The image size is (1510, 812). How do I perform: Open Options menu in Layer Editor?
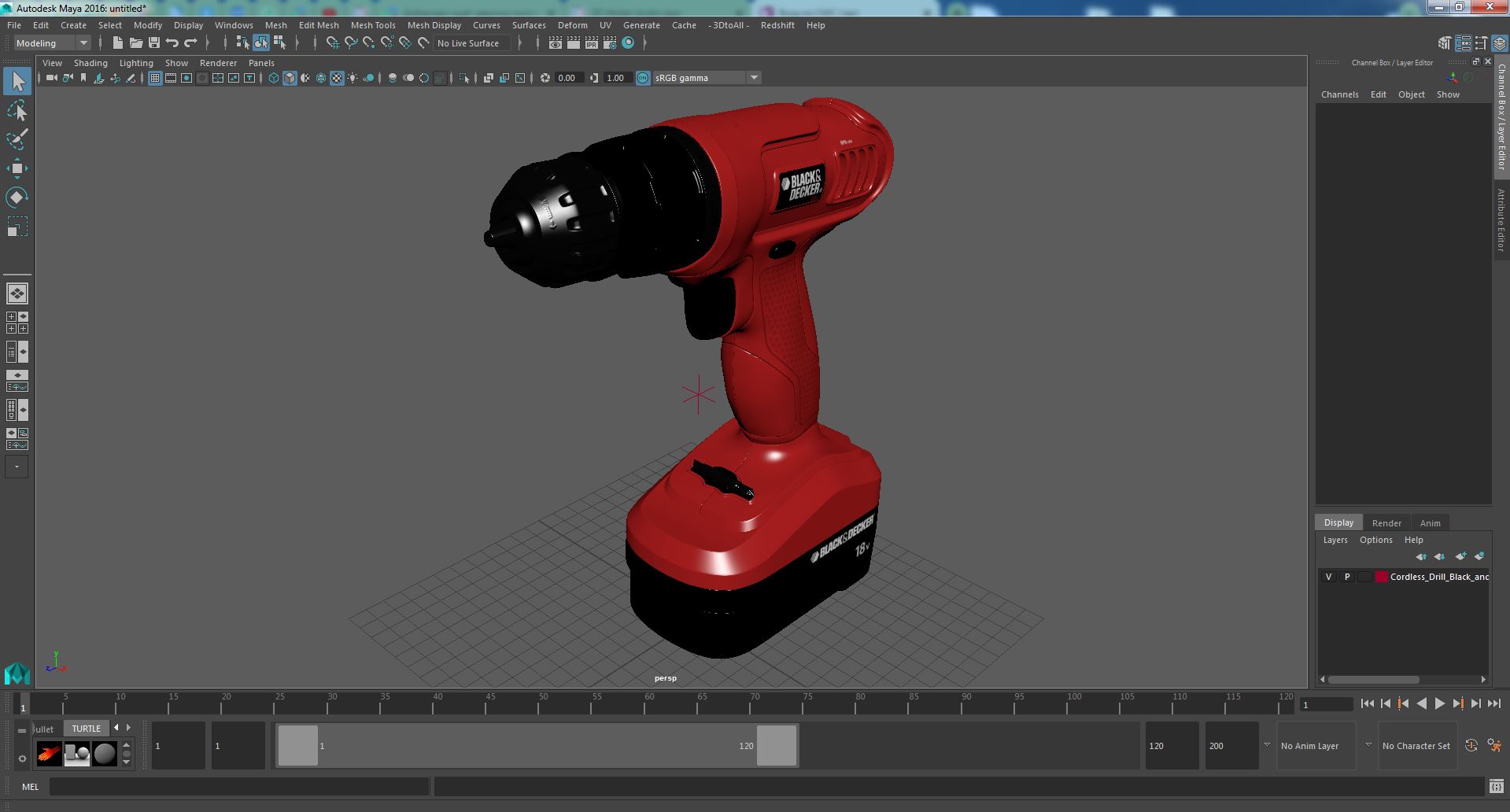pyautogui.click(x=1375, y=540)
